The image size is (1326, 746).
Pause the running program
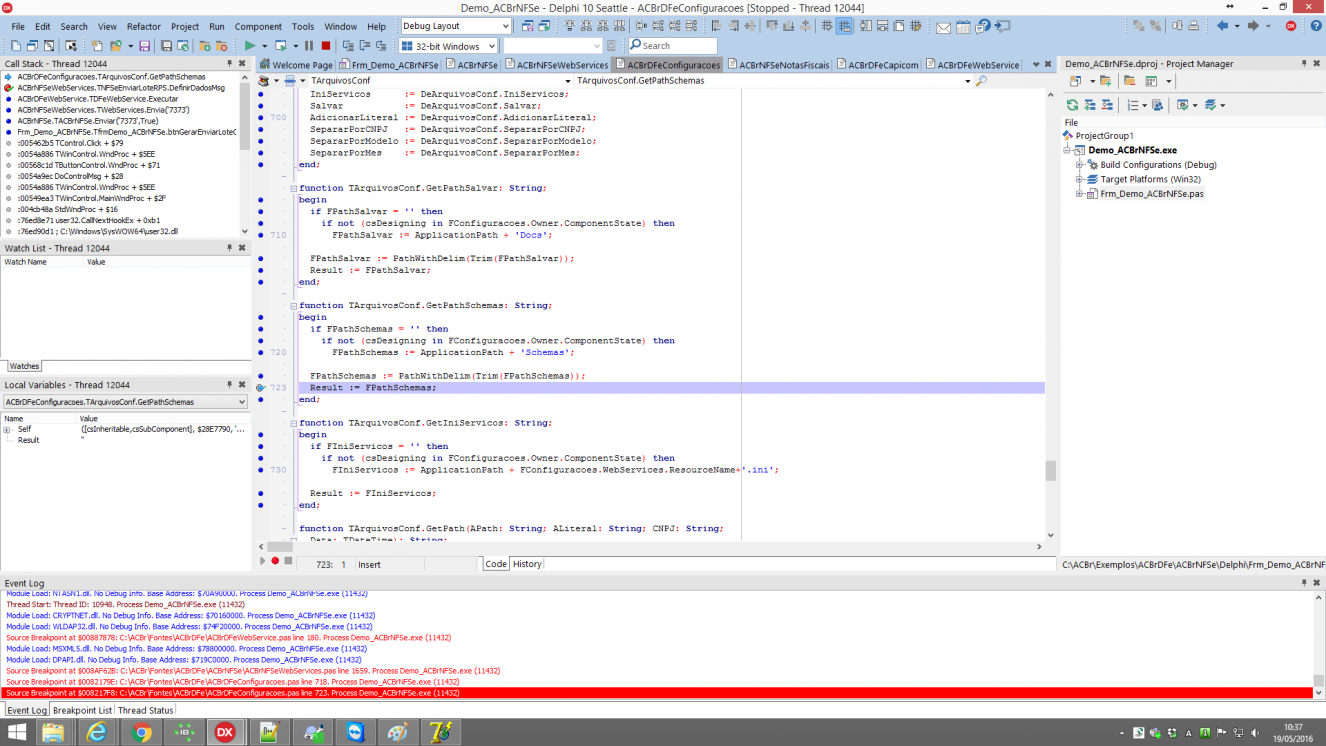(x=309, y=46)
